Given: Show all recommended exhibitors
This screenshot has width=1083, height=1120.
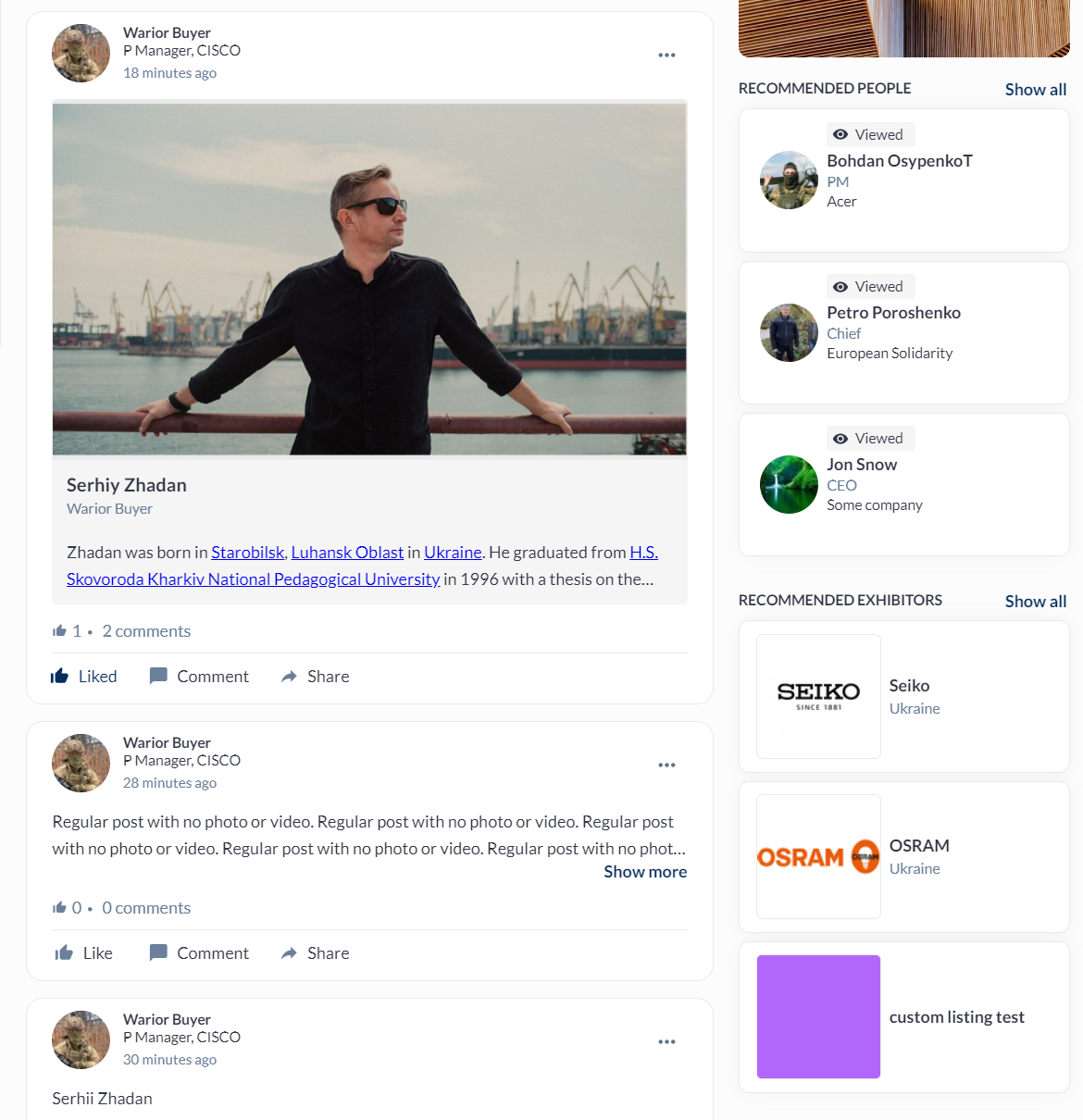Looking at the screenshot, I should [1036, 602].
